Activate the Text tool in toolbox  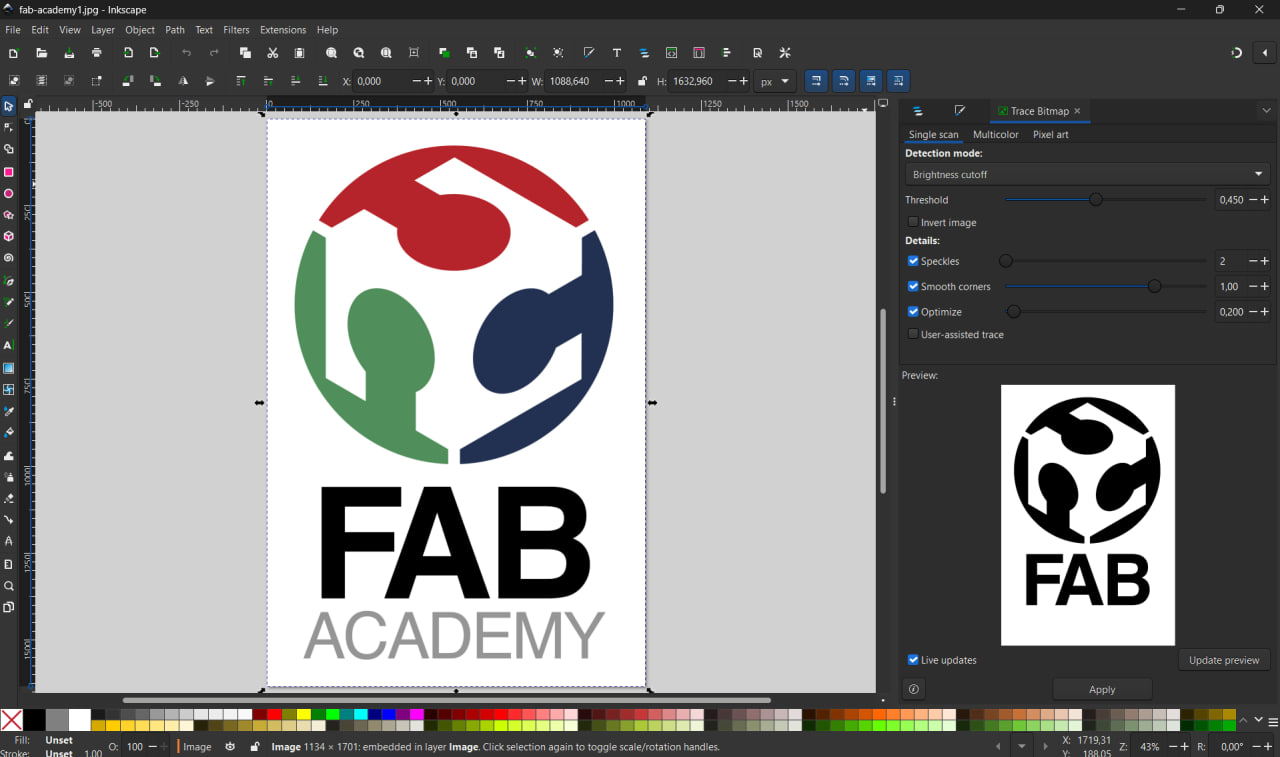[x=9, y=345]
